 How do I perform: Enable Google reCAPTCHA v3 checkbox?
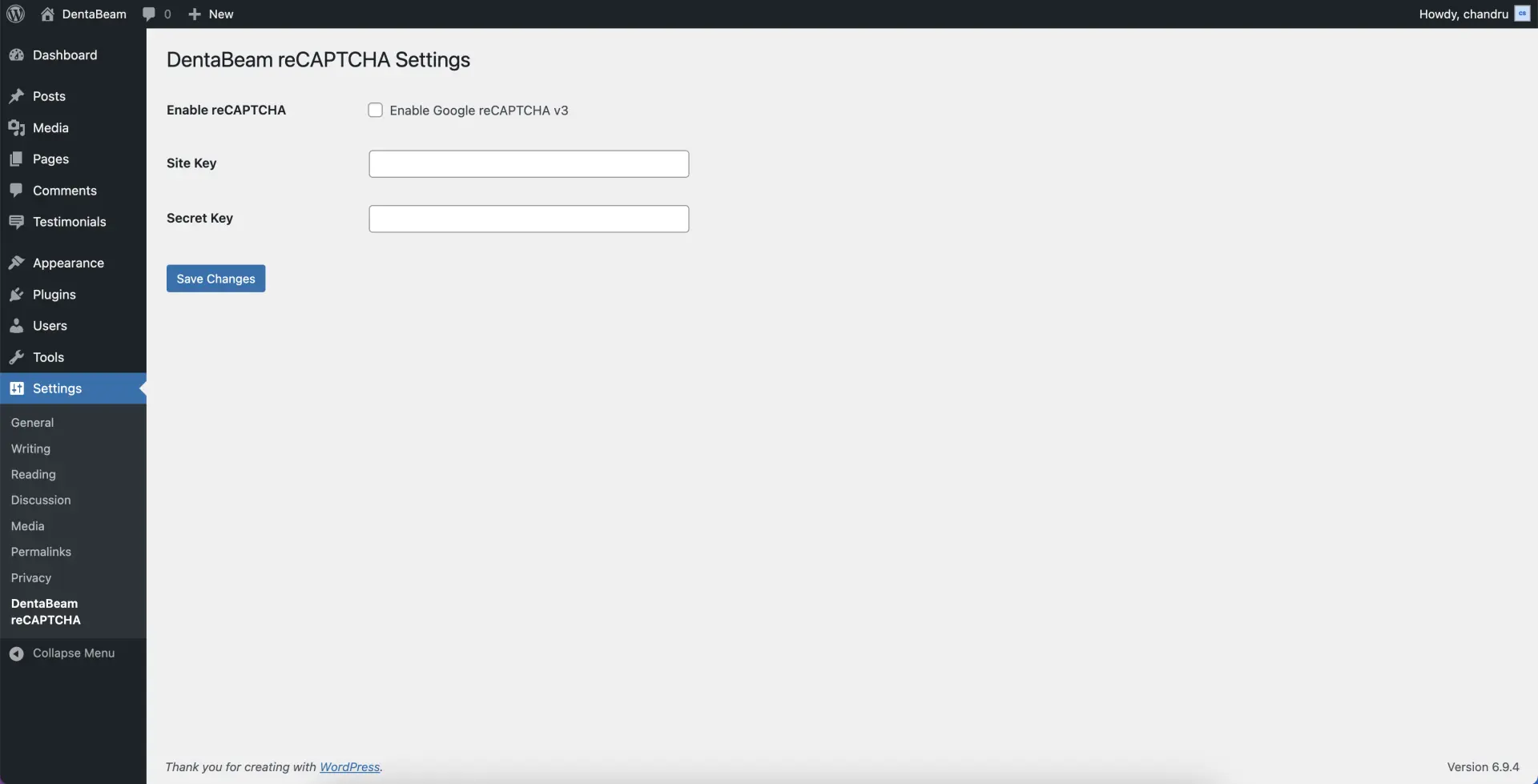[375, 110]
